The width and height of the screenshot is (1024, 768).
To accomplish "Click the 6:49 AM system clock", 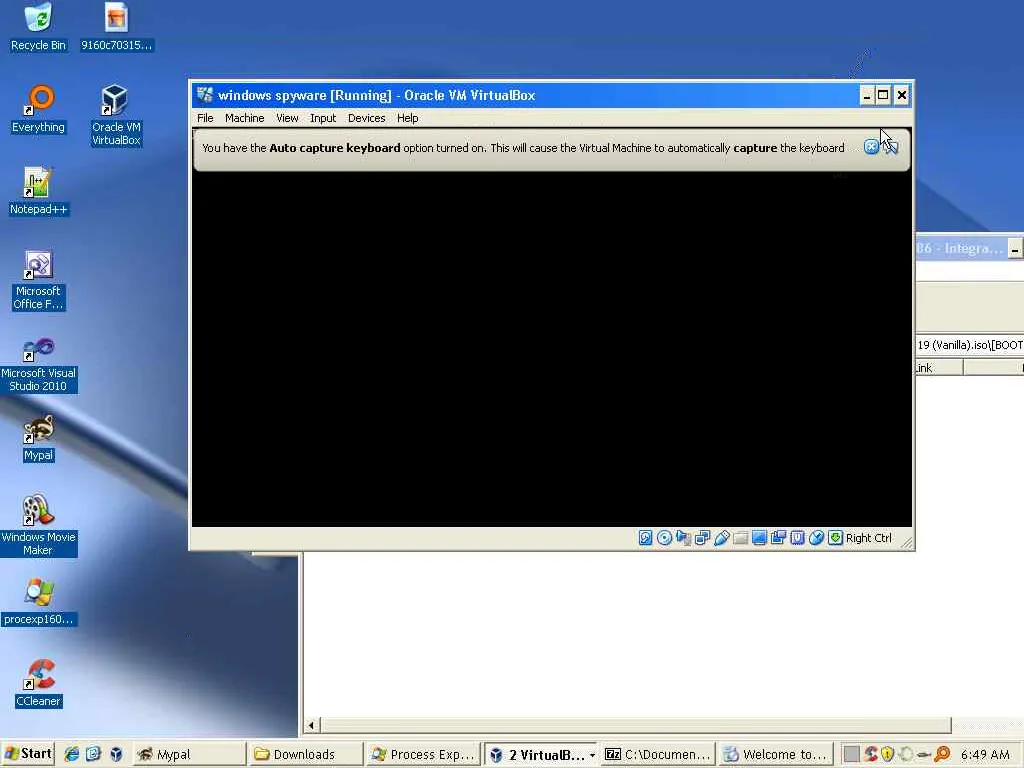I will (x=985, y=754).
